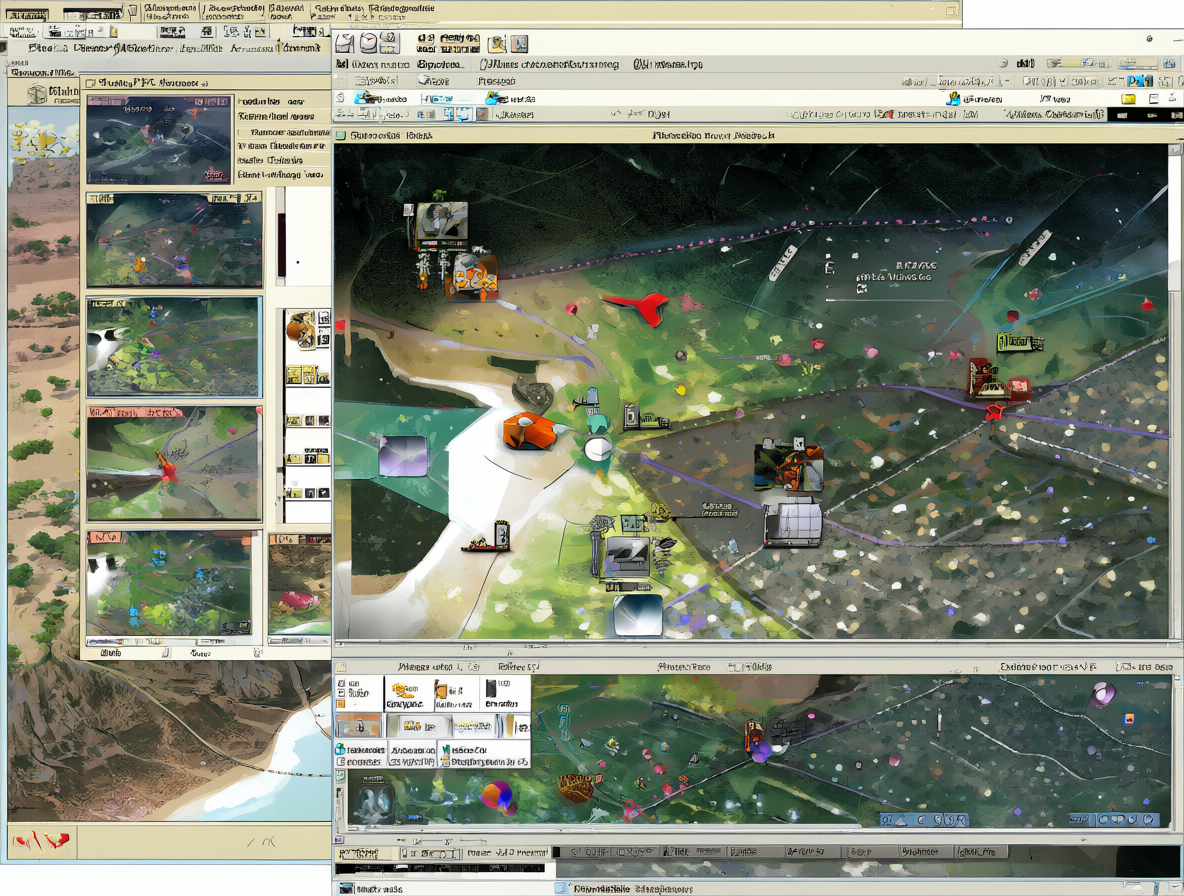Click the clock-like second icon in the top toolbar

368,43
